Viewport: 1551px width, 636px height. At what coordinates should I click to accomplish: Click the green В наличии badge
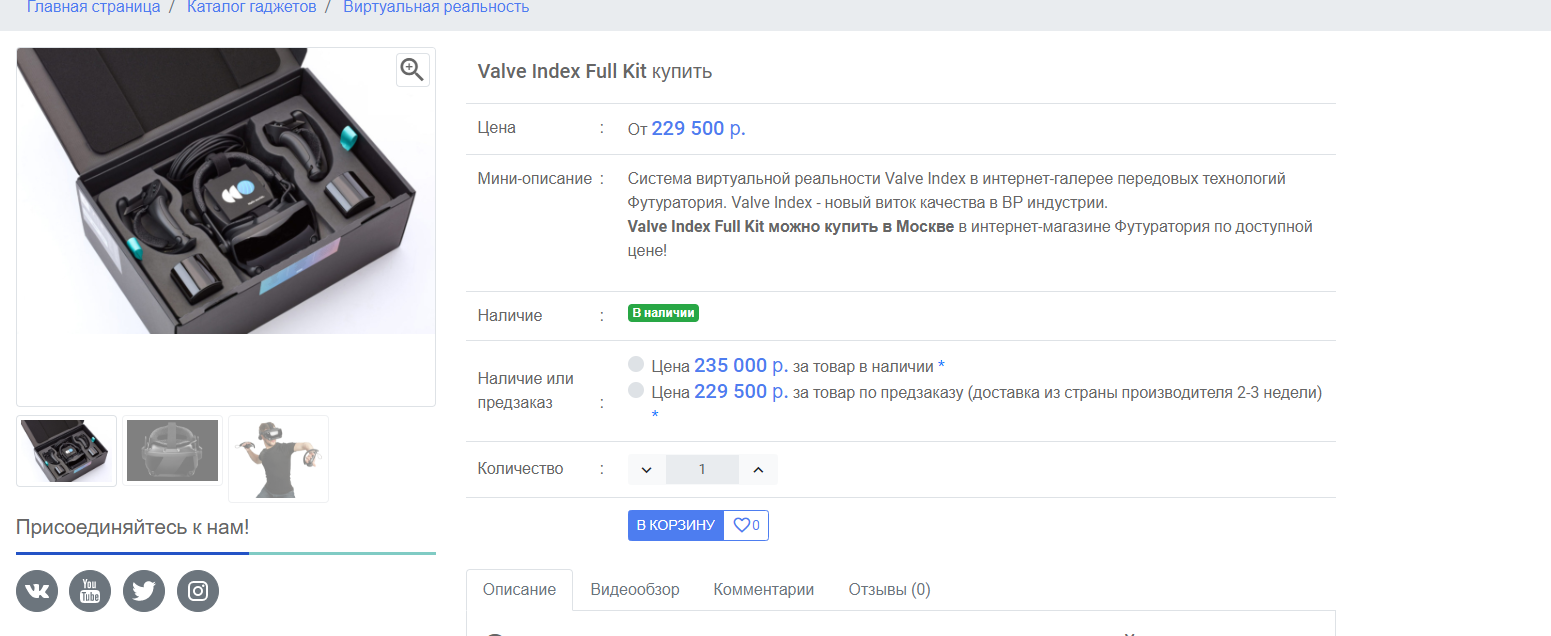[663, 313]
